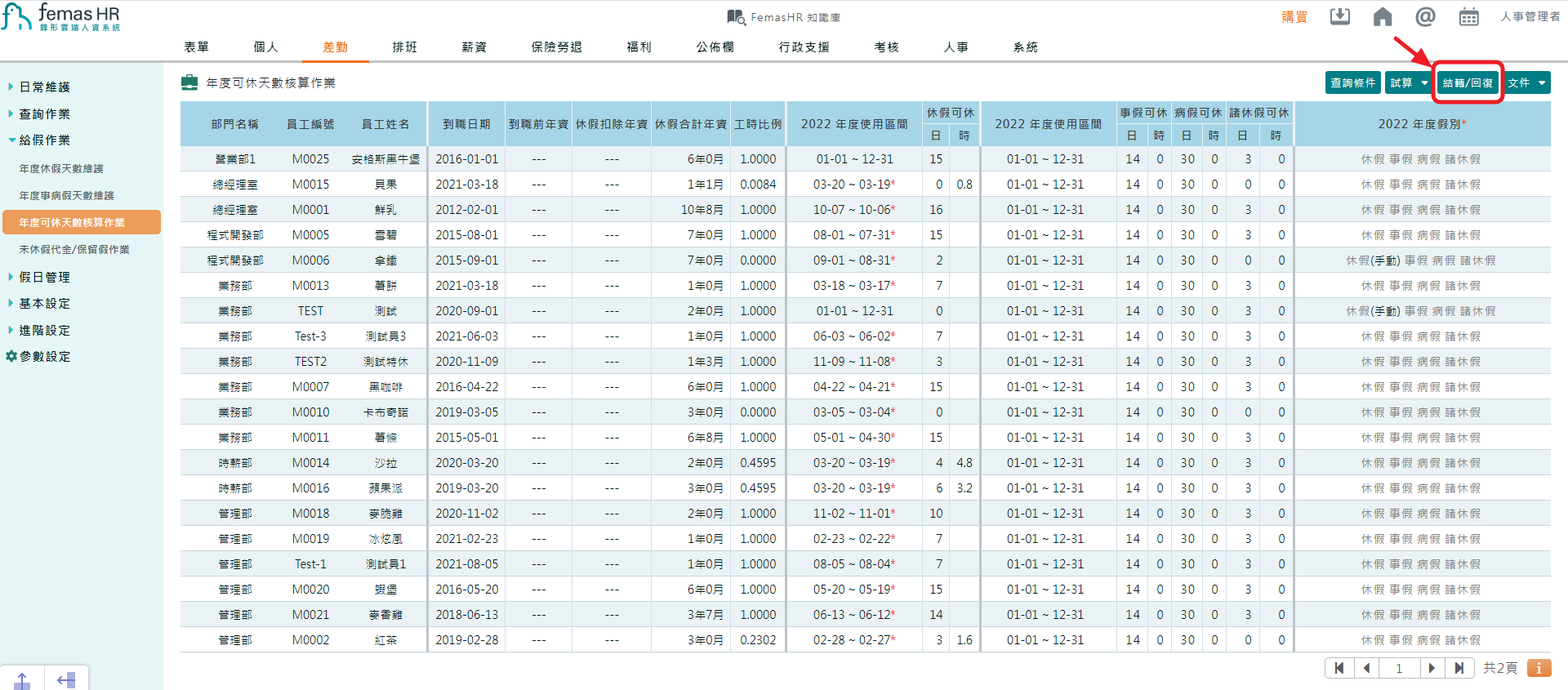Click the 共2頁 page count label
Image resolution: width=1568 pixels, height=690 pixels.
1500,668
